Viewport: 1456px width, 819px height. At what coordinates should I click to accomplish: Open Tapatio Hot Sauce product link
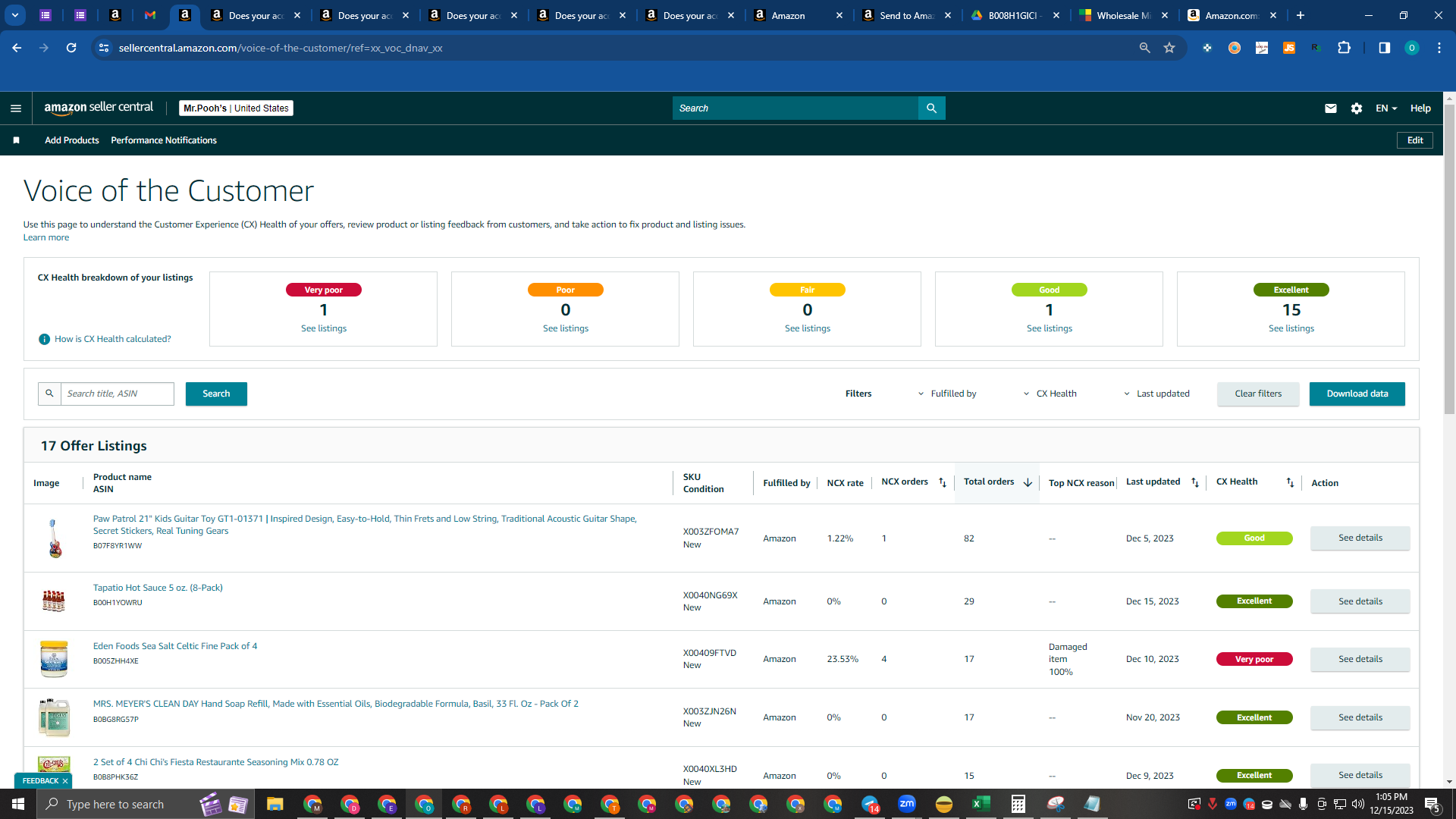[158, 588]
